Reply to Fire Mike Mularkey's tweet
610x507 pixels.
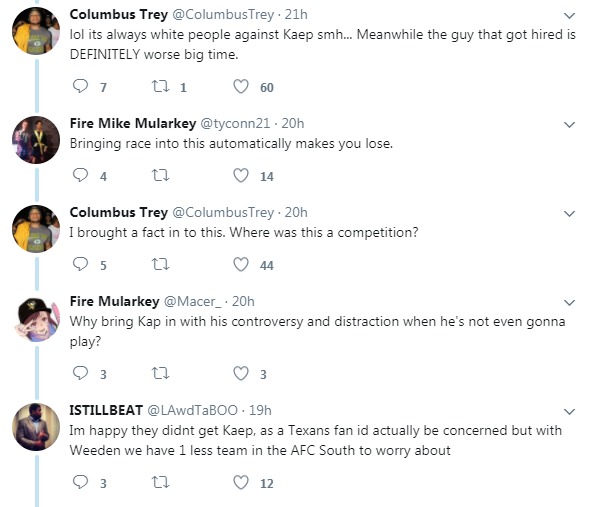click(82, 176)
